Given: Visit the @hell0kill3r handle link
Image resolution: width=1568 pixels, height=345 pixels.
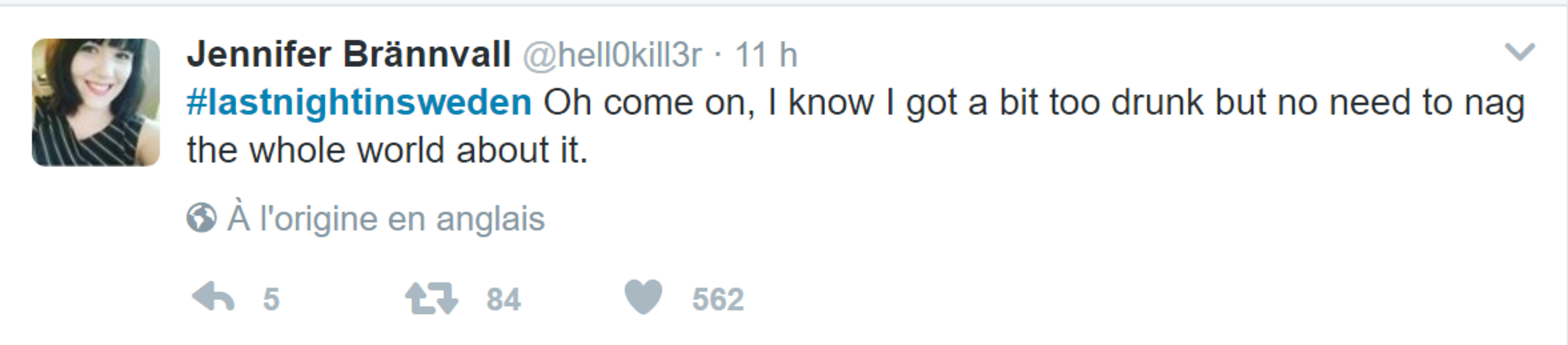Looking at the screenshot, I should (x=612, y=55).
